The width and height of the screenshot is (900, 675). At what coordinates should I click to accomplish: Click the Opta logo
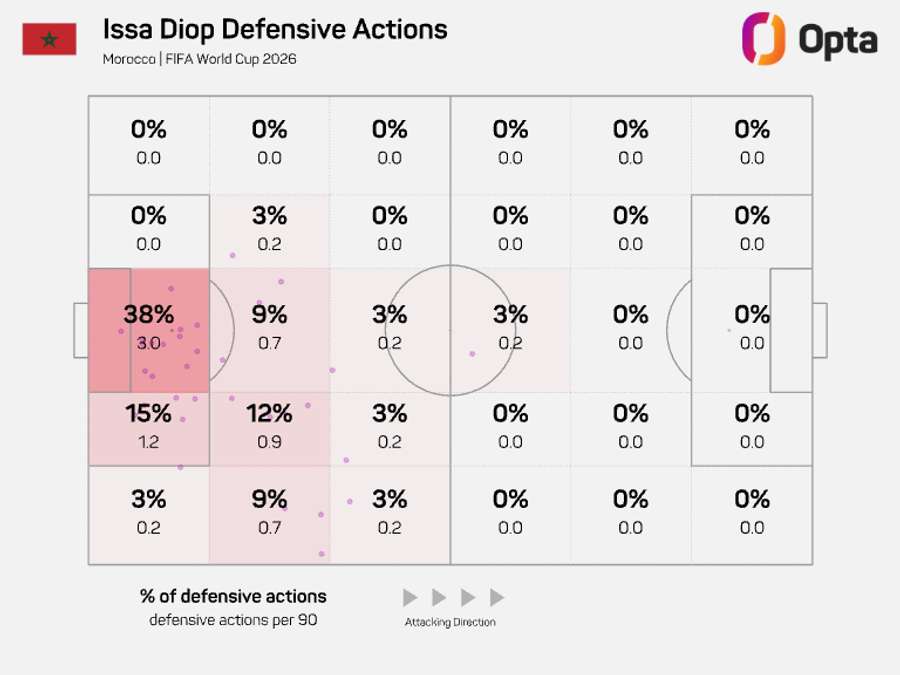(810, 39)
